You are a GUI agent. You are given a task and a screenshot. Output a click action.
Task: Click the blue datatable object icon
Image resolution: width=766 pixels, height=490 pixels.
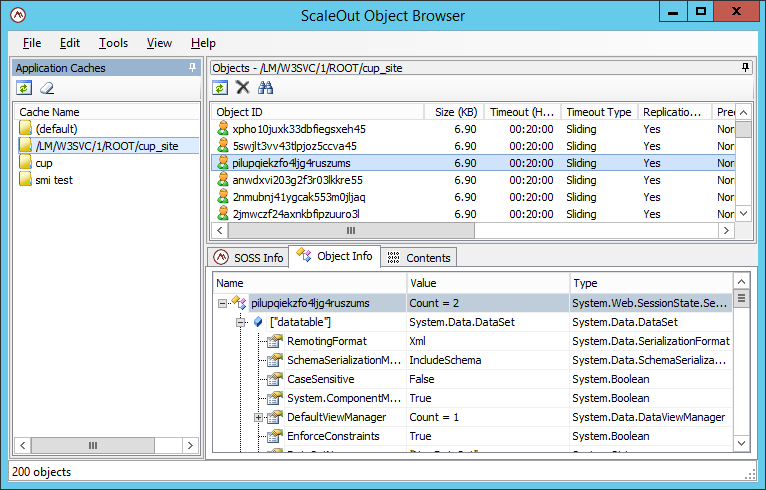click(x=258, y=322)
